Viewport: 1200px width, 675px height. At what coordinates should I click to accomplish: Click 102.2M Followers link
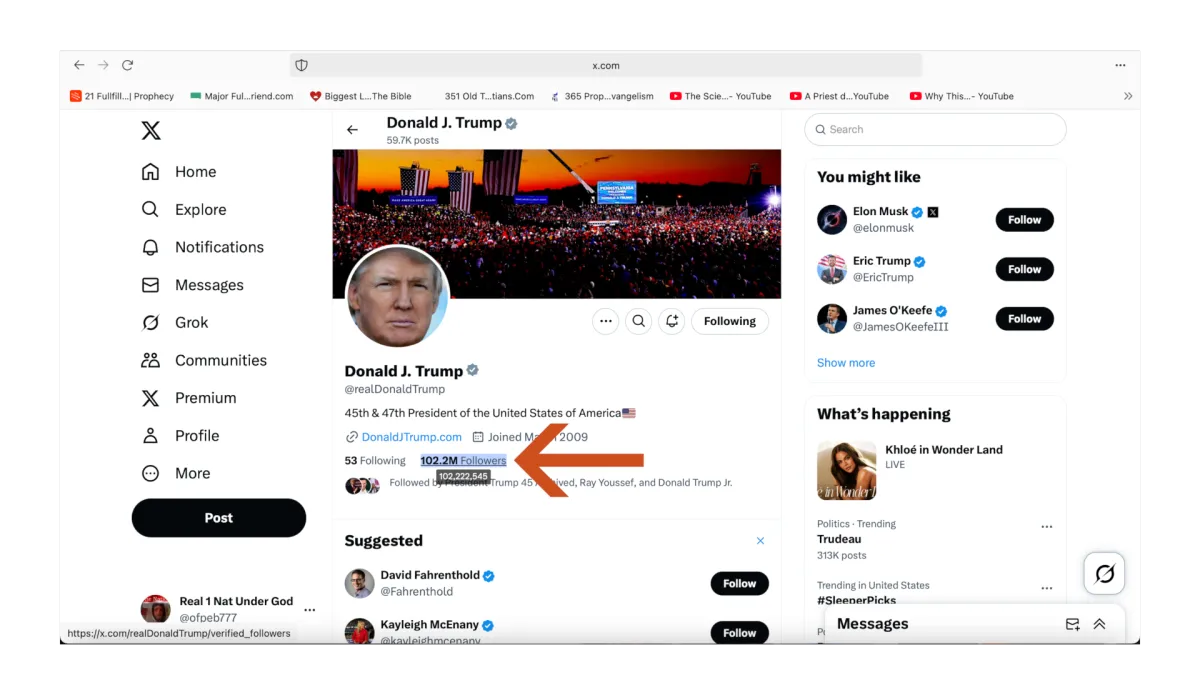tap(463, 461)
